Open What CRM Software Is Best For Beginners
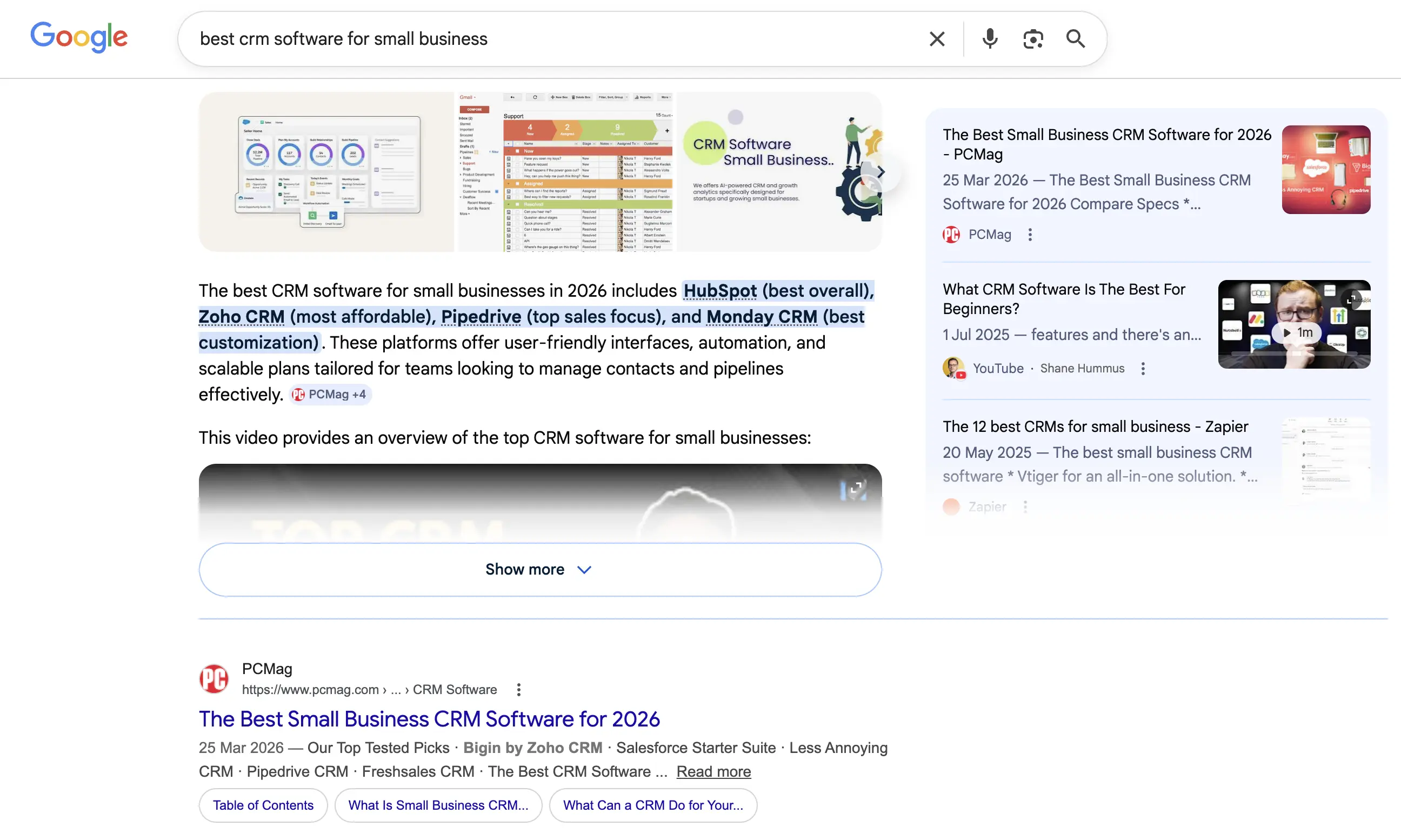Screen dimensions: 1401x840 pos(1064,299)
